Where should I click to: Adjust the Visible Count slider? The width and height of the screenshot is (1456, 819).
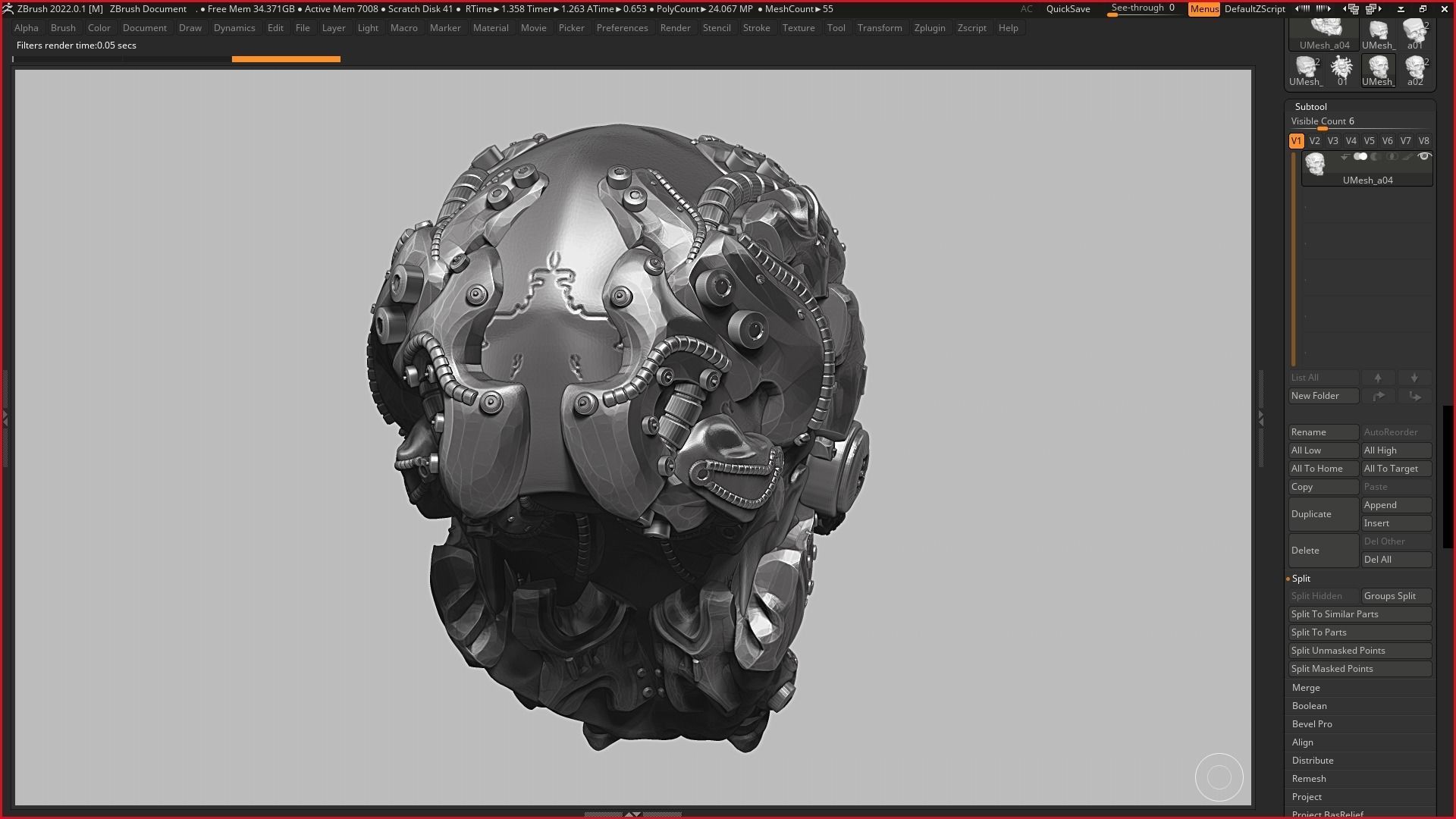1360,122
